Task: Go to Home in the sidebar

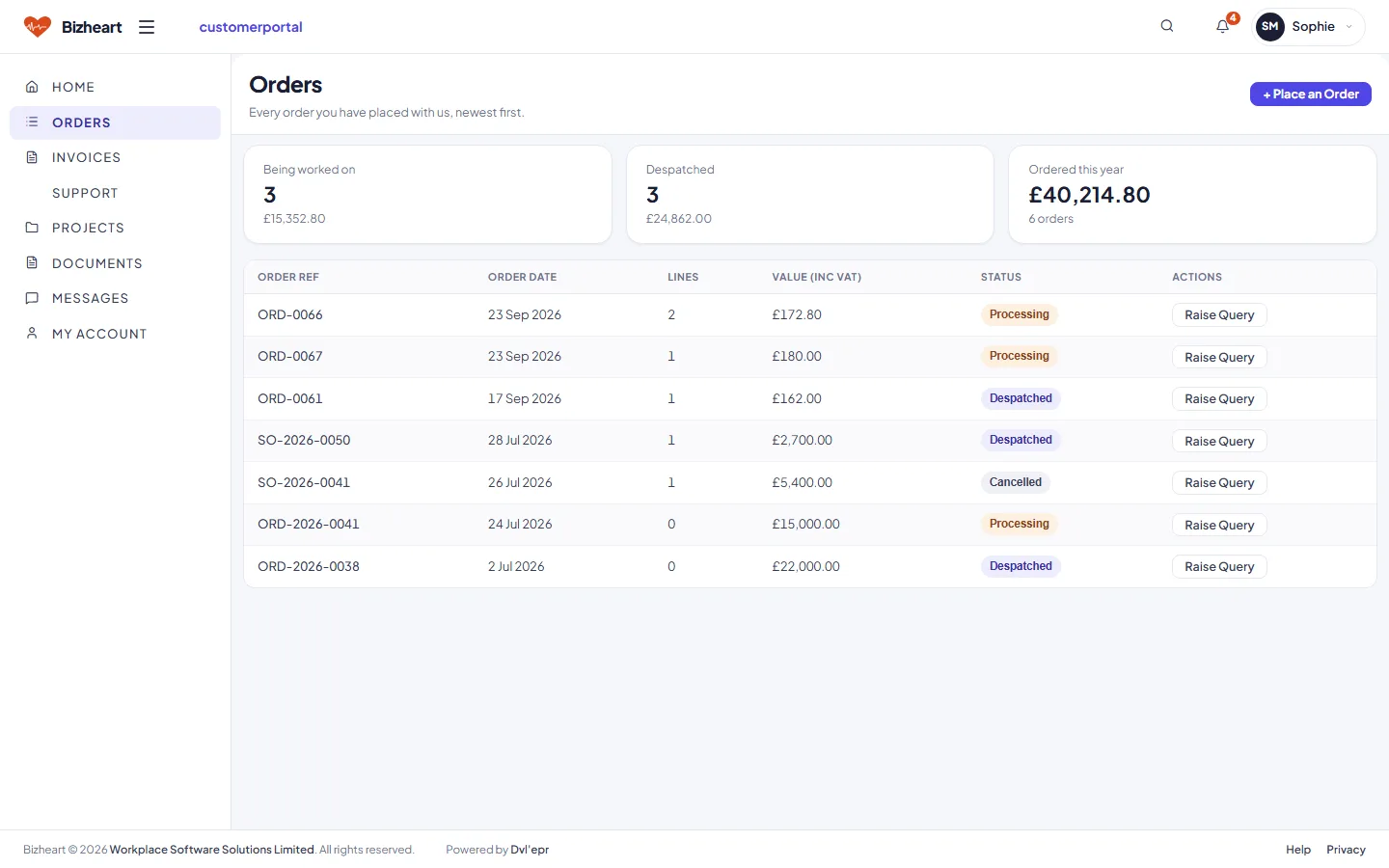Action: click(115, 87)
